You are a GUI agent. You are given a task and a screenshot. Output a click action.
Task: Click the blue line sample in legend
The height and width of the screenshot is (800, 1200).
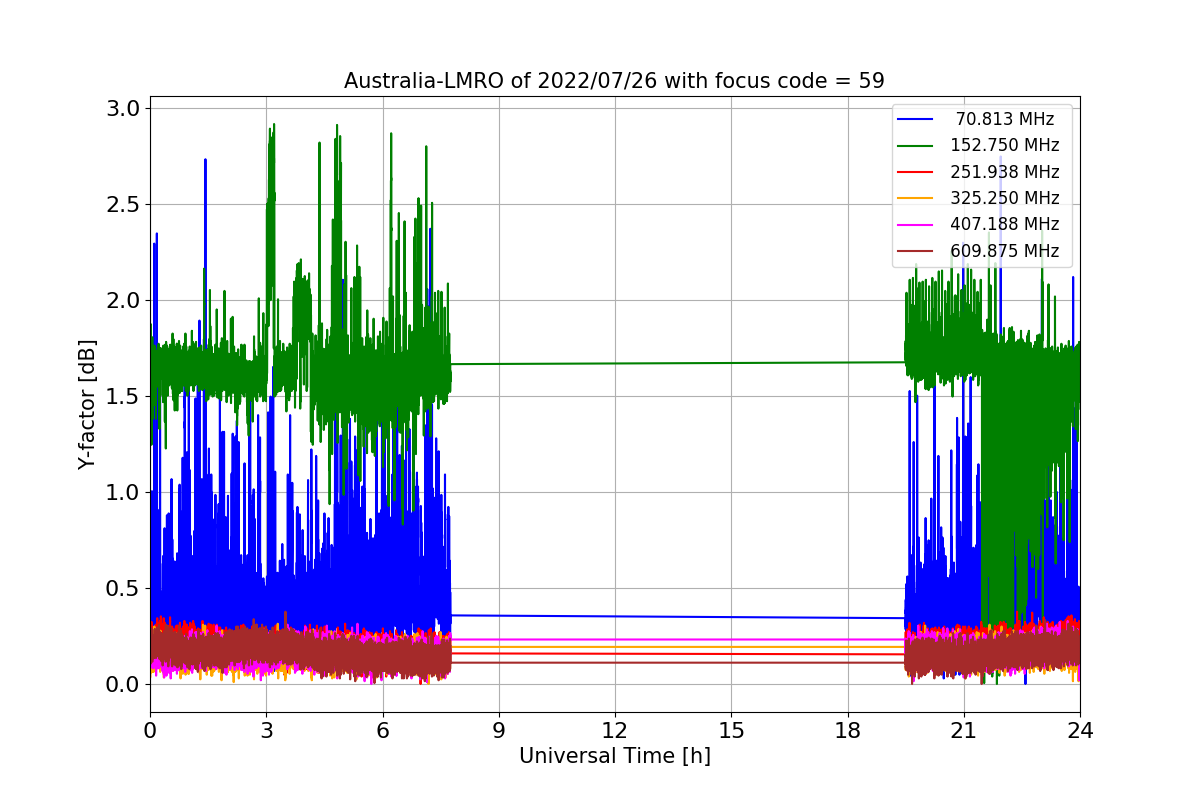pos(916,120)
